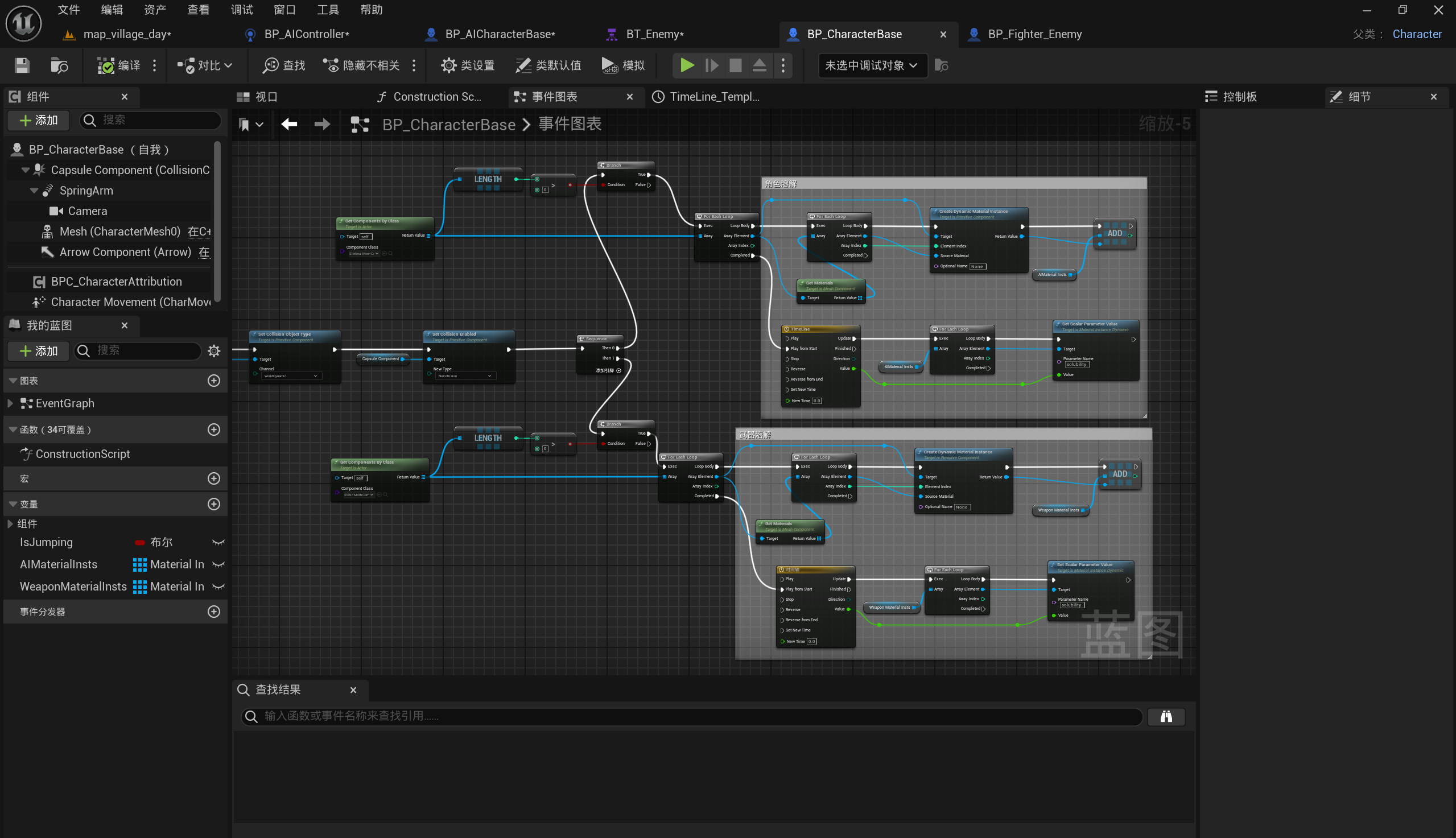Click the 添加 button in Components panel
Image resolution: width=1456 pixels, height=838 pixels.
click(39, 119)
